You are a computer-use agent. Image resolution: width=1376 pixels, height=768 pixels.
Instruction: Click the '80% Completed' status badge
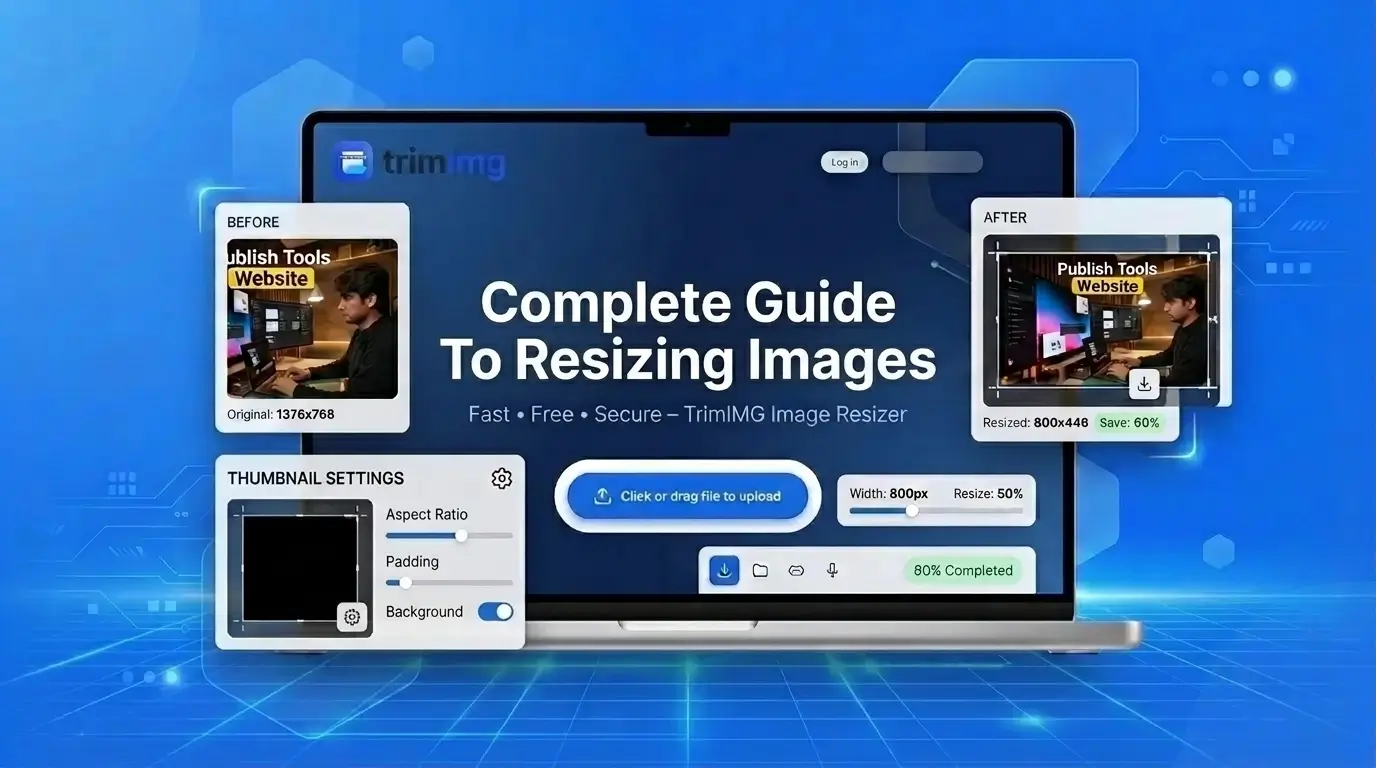click(963, 570)
